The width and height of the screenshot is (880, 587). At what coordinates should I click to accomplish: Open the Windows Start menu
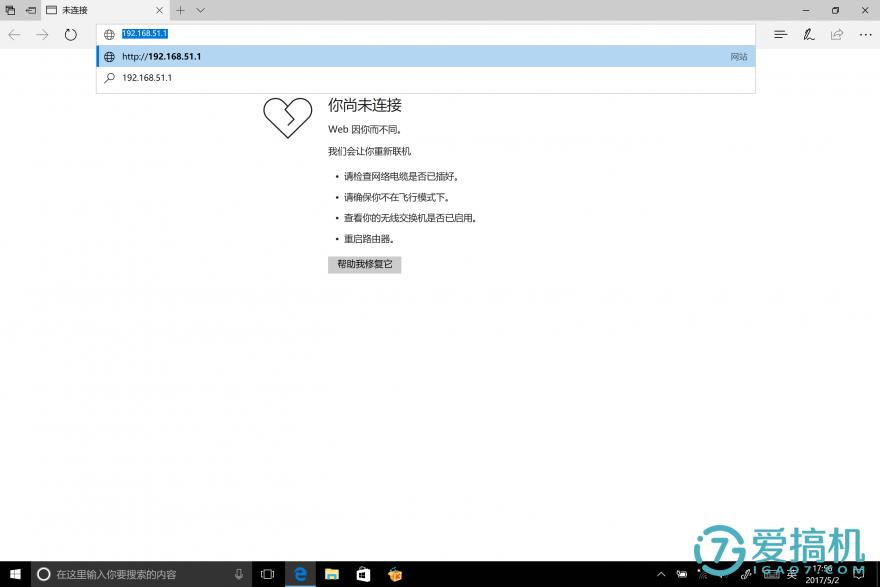click(x=13, y=574)
